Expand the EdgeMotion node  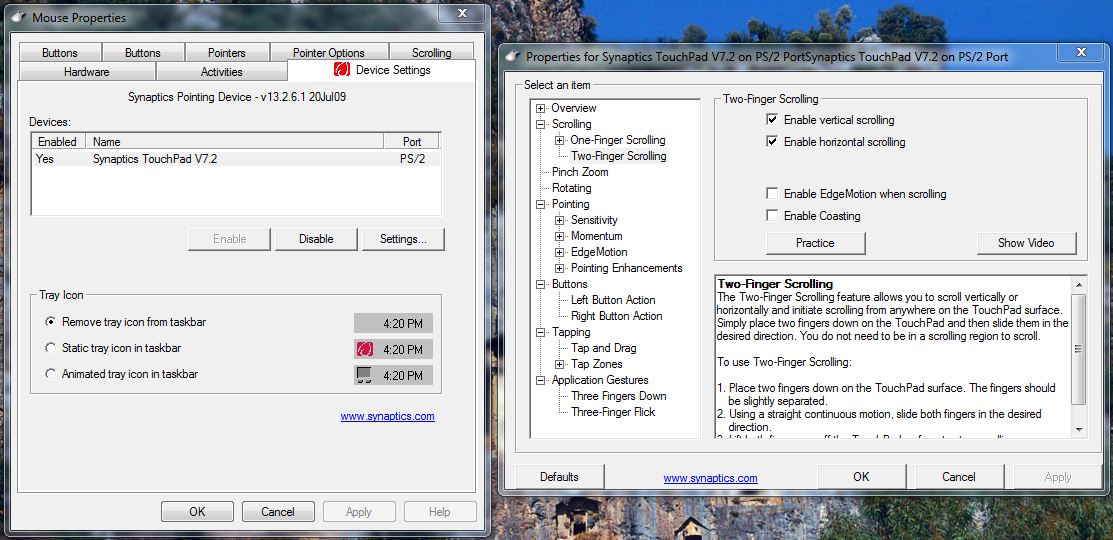[x=560, y=253]
